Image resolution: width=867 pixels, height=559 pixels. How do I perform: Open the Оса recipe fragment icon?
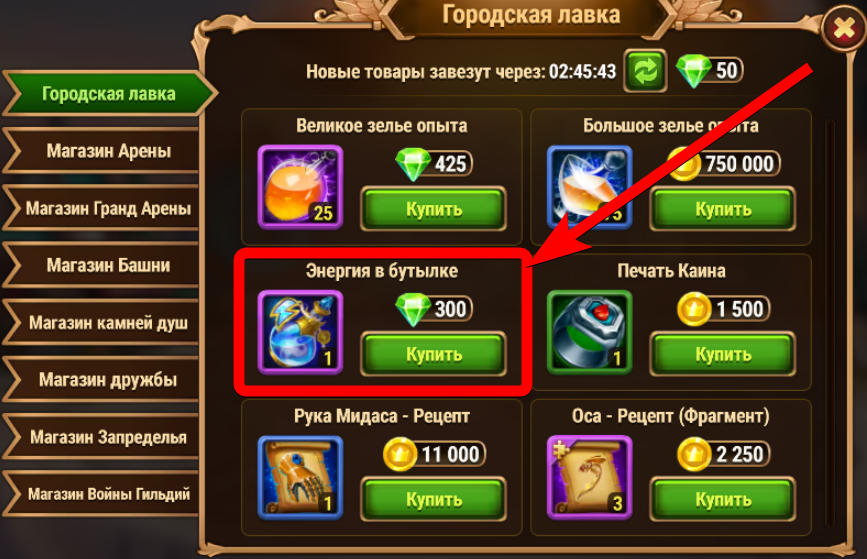pos(589,478)
